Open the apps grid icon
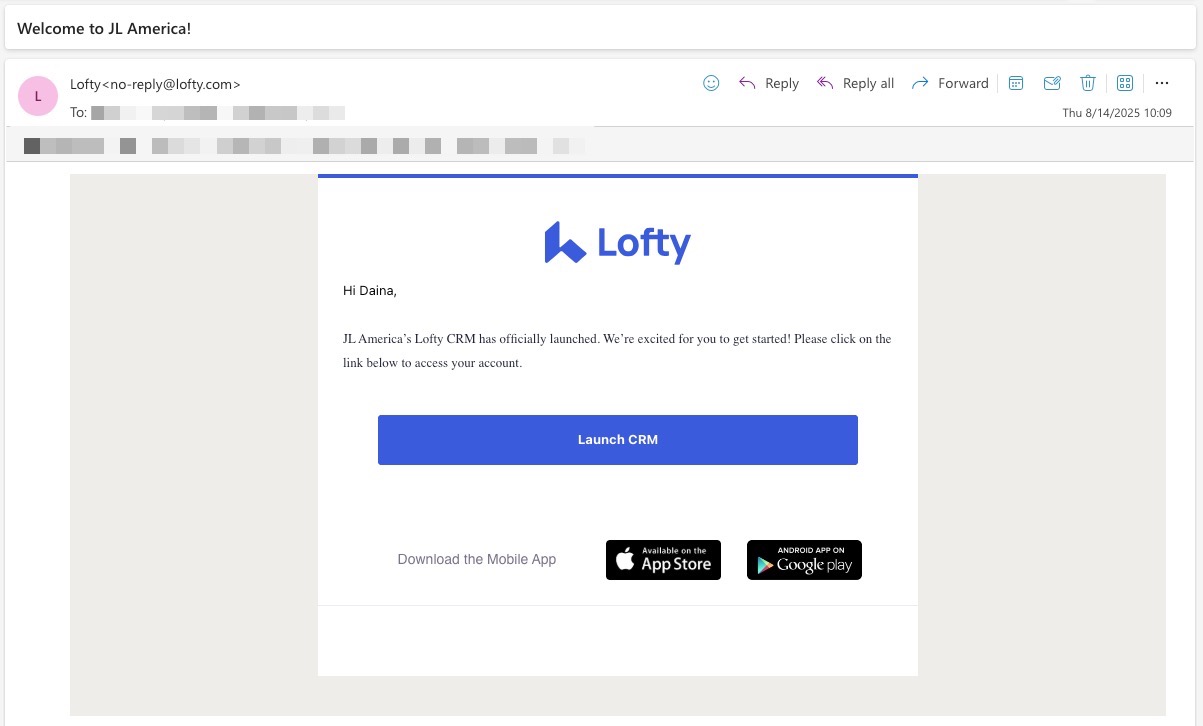Image resolution: width=1203 pixels, height=726 pixels. (1124, 83)
